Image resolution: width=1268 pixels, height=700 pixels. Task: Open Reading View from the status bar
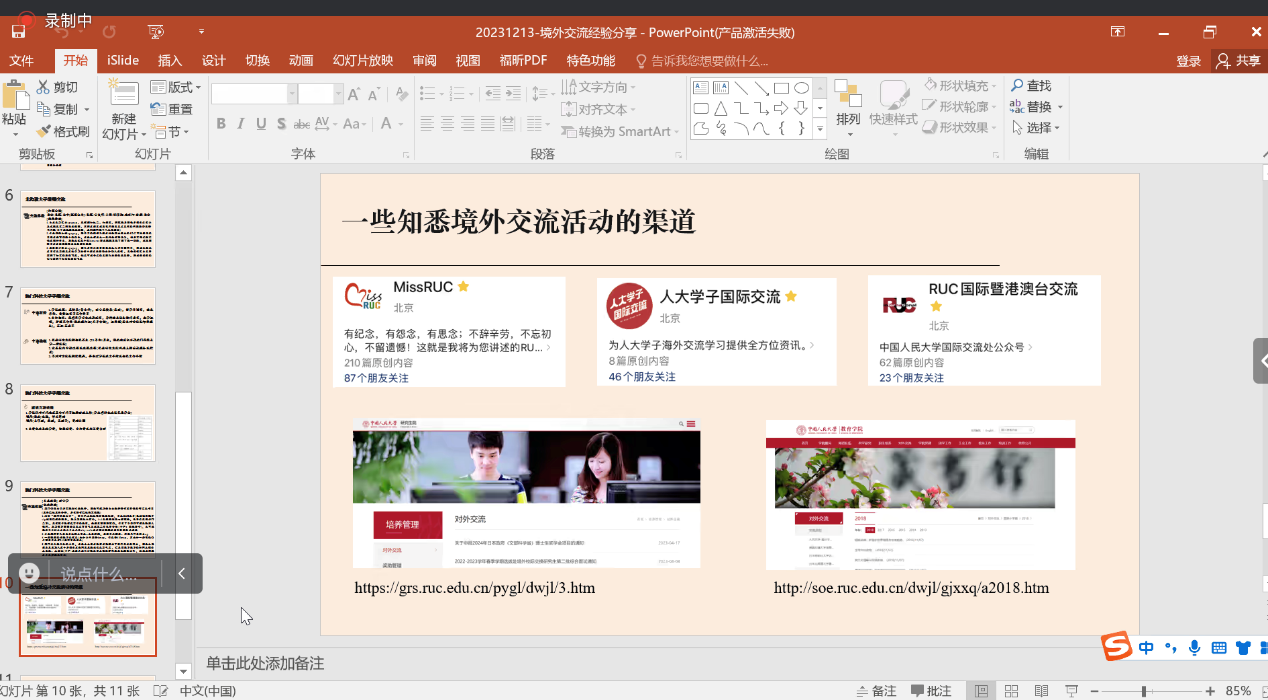point(1041,691)
